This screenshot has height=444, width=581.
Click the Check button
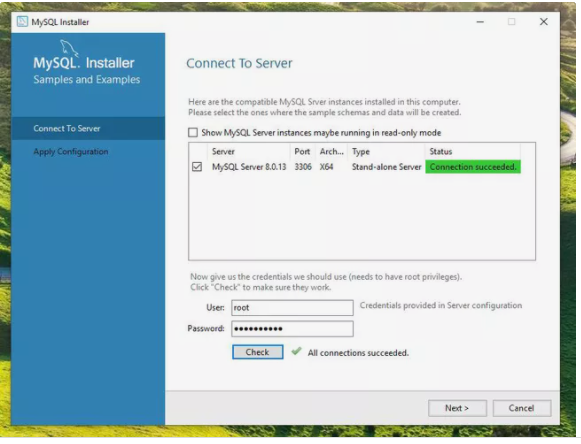pos(258,352)
